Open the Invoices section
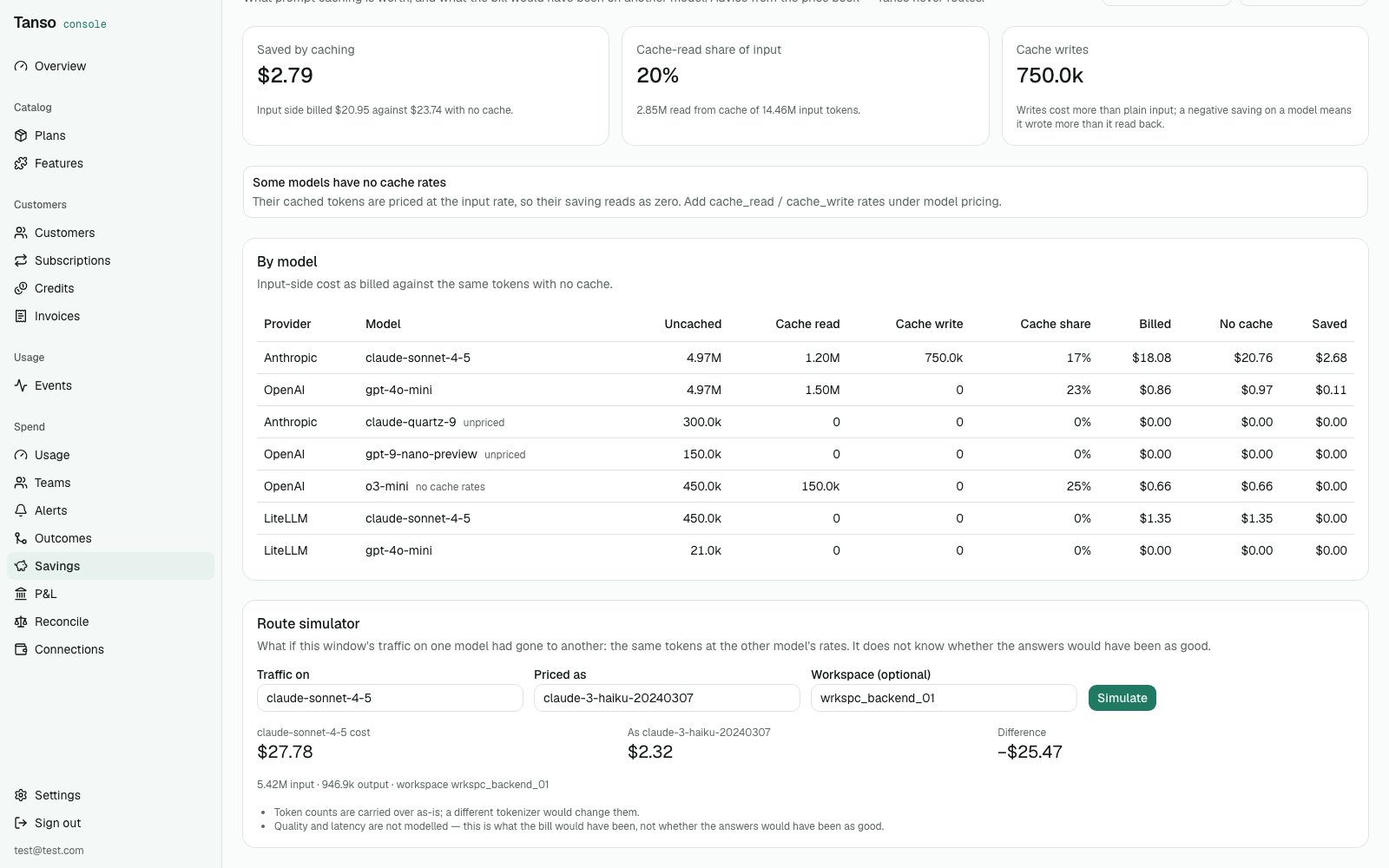1389x868 pixels. pyautogui.click(x=110, y=316)
